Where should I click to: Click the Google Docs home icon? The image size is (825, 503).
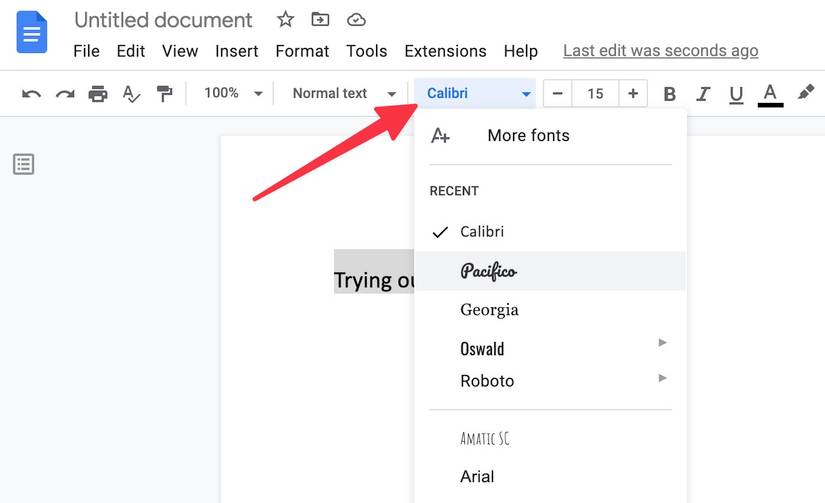coord(32,33)
